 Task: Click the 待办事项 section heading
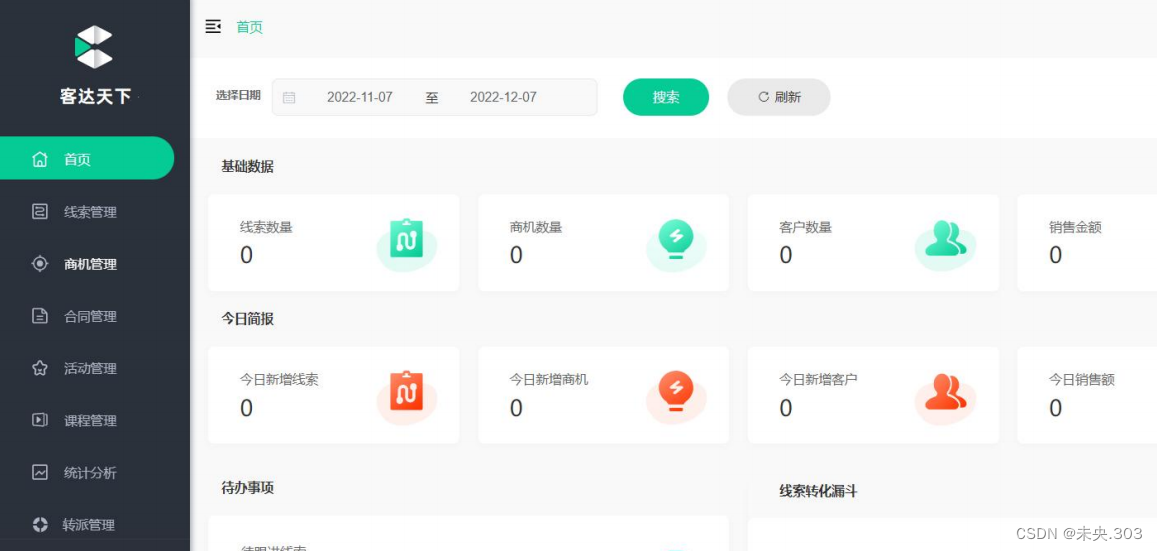coord(247,488)
